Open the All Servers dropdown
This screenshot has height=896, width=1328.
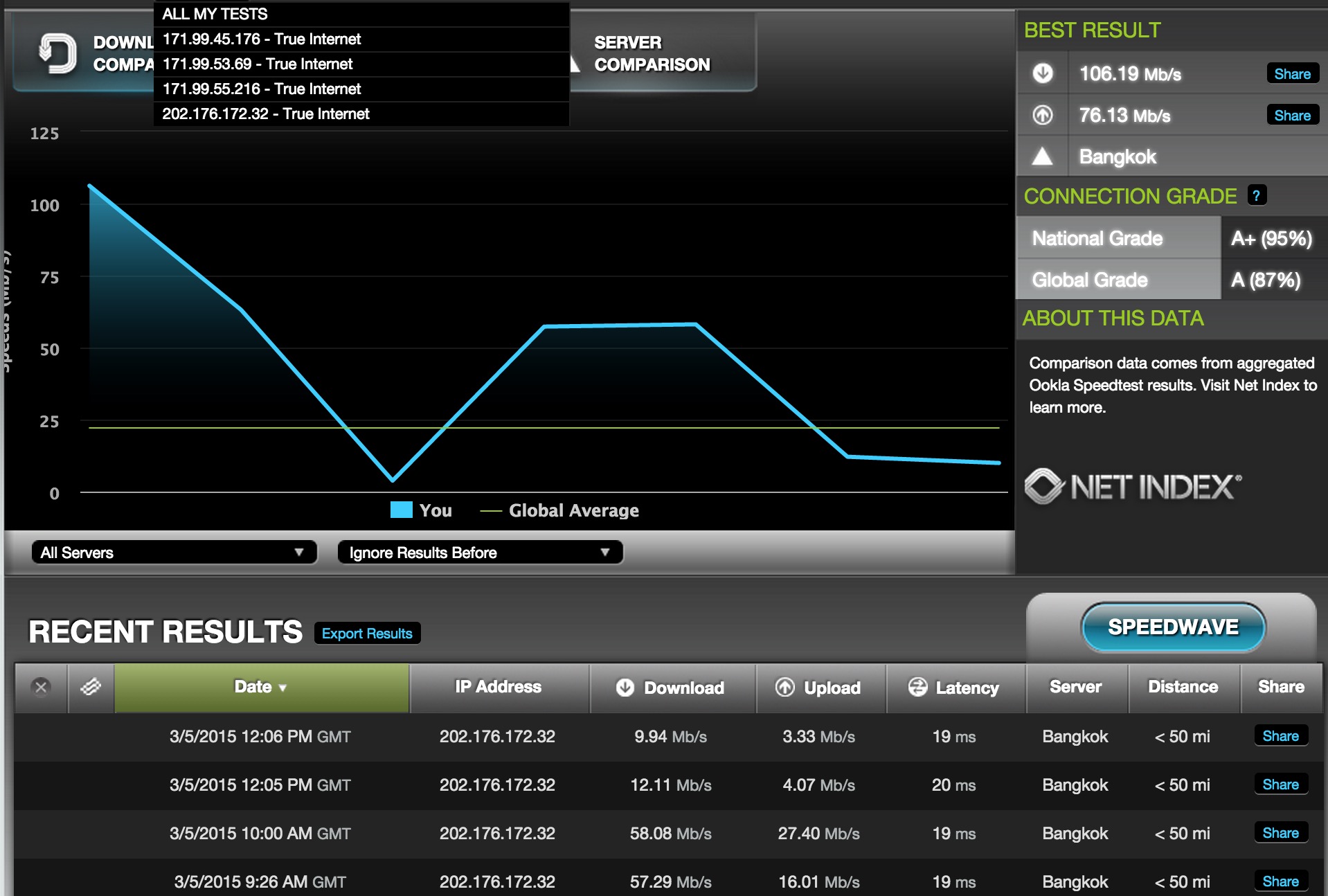174,553
